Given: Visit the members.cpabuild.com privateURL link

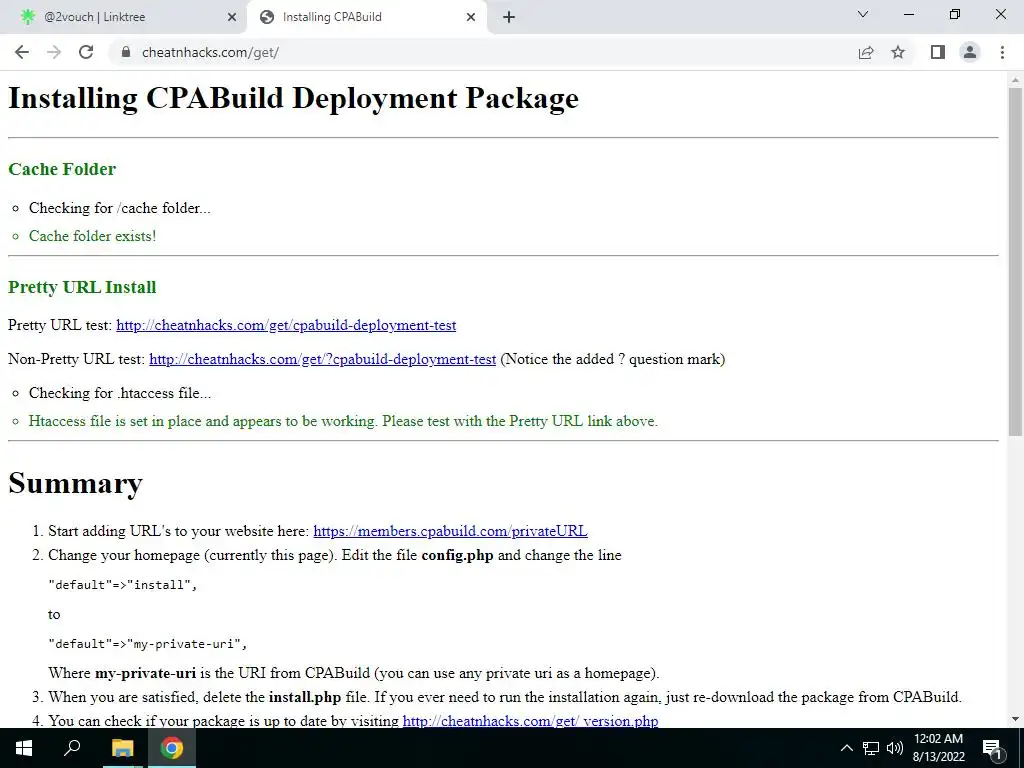Looking at the screenshot, I should coord(451,531).
